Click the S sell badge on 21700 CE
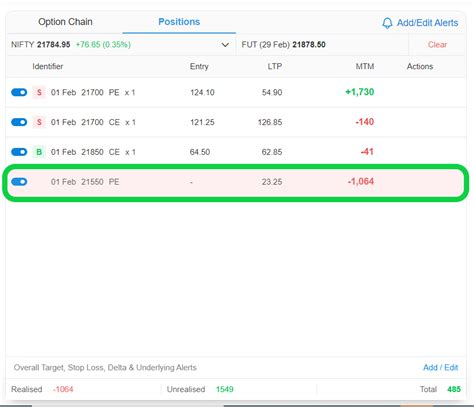This screenshot has height=407, width=474. click(39, 122)
